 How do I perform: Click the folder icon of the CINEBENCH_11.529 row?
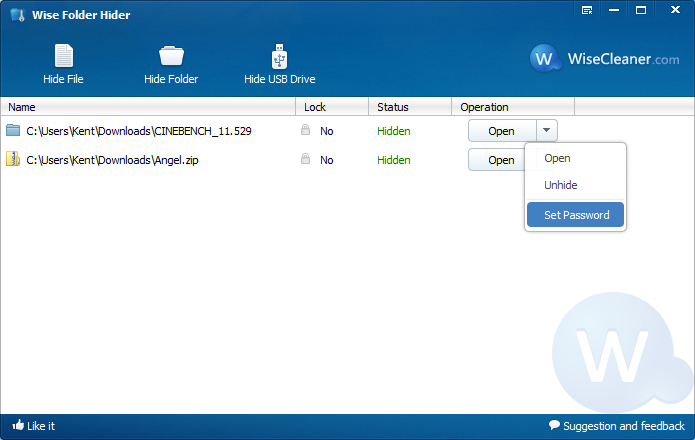click(13, 130)
